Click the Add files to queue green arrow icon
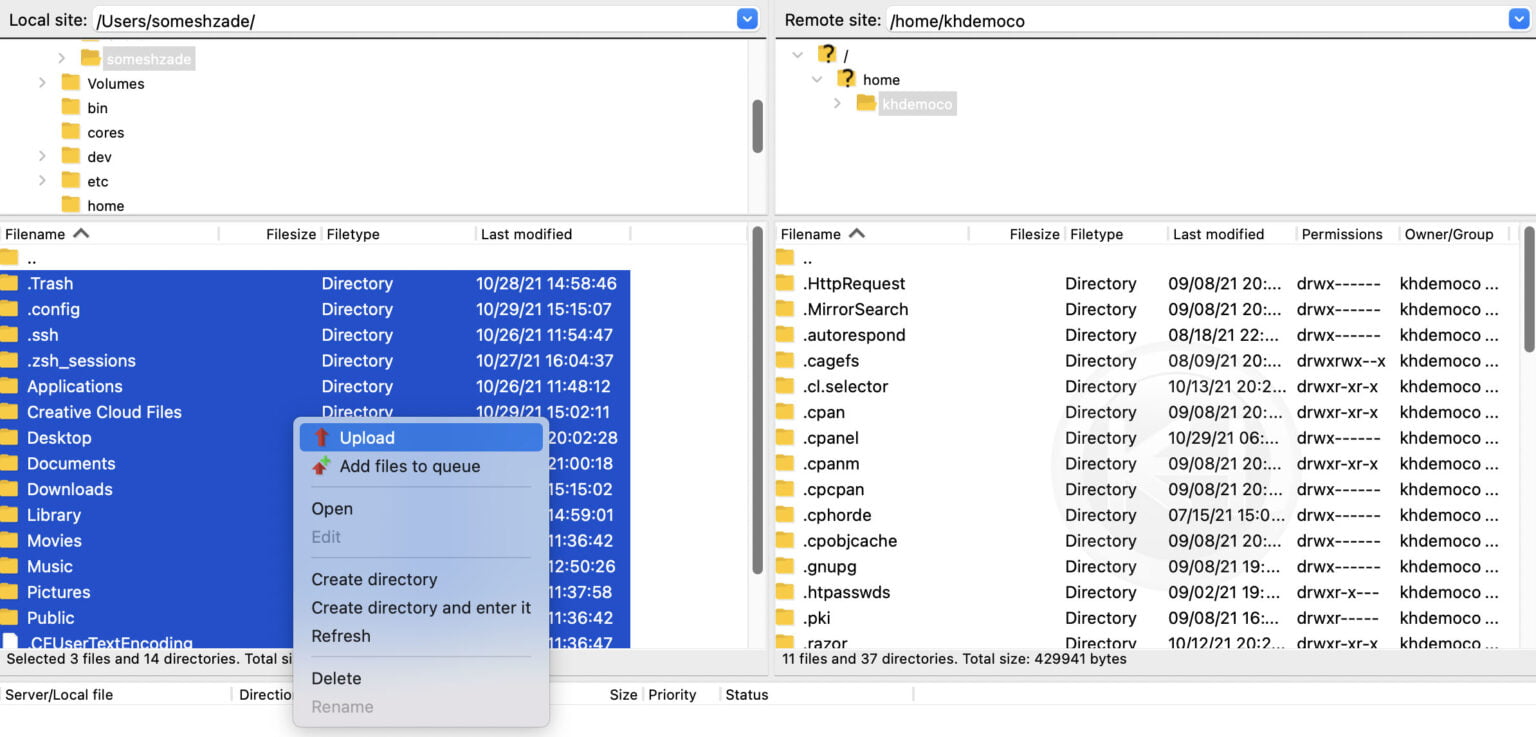The image size is (1536, 737). pos(322,466)
